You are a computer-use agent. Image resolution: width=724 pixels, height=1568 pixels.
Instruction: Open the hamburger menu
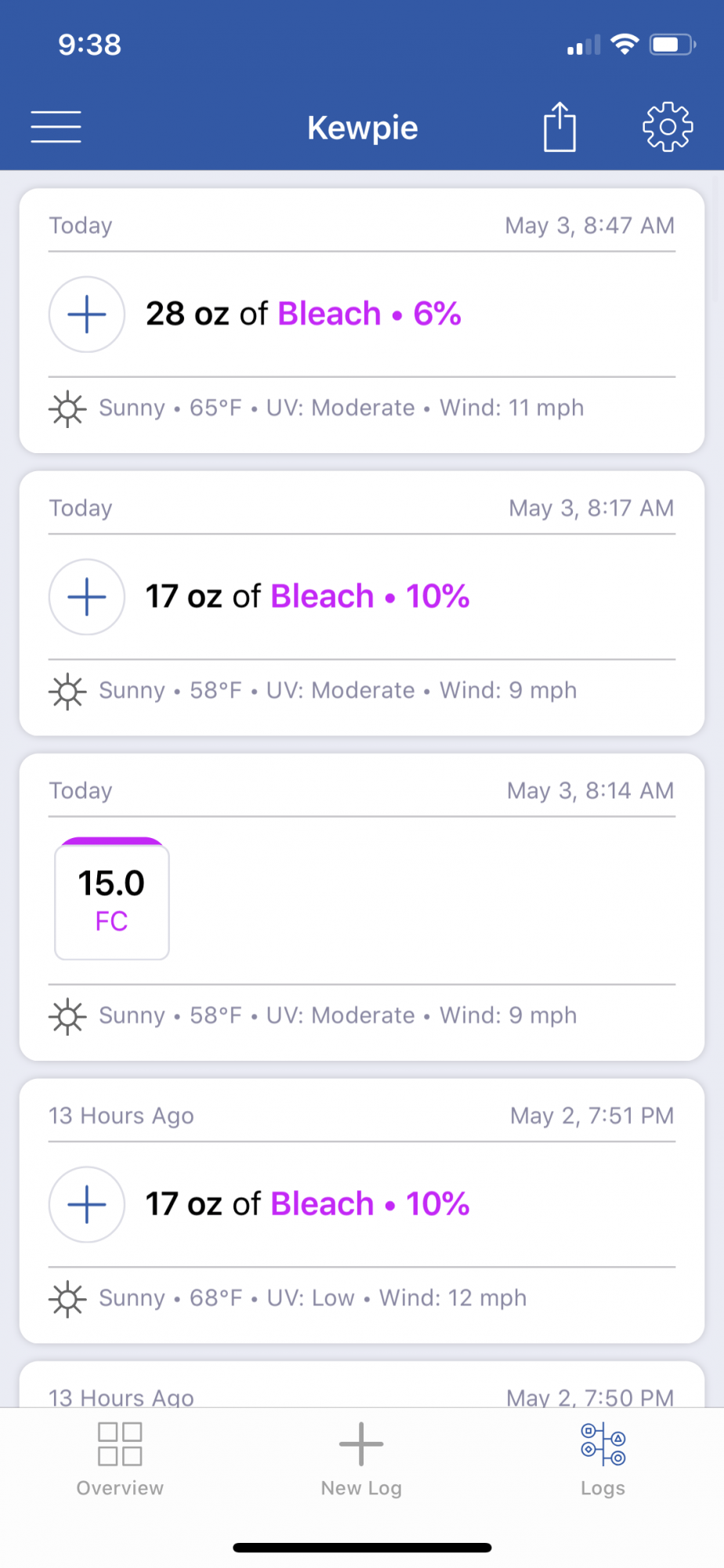pyautogui.click(x=56, y=127)
